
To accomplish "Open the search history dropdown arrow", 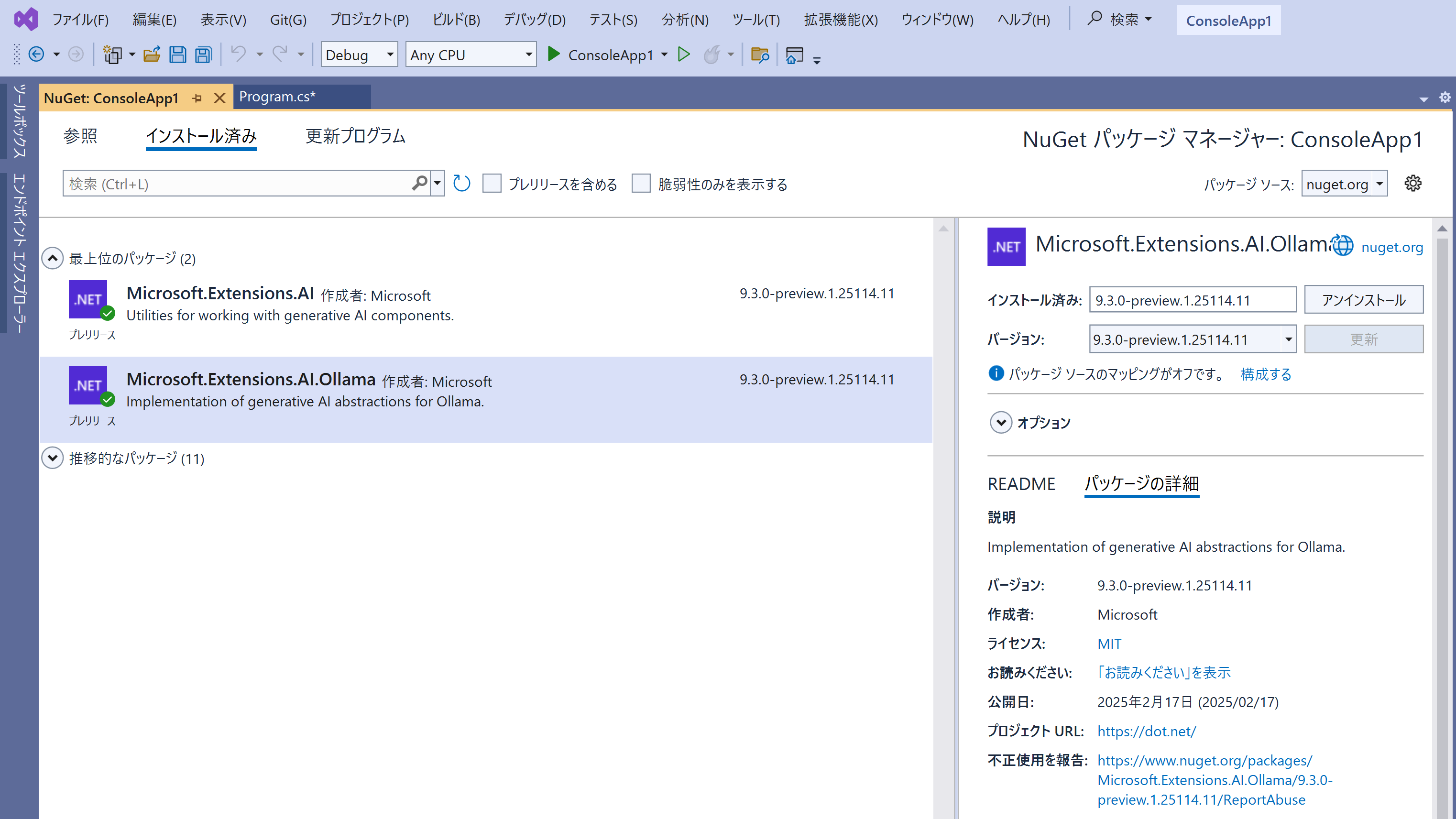I will tap(438, 183).
